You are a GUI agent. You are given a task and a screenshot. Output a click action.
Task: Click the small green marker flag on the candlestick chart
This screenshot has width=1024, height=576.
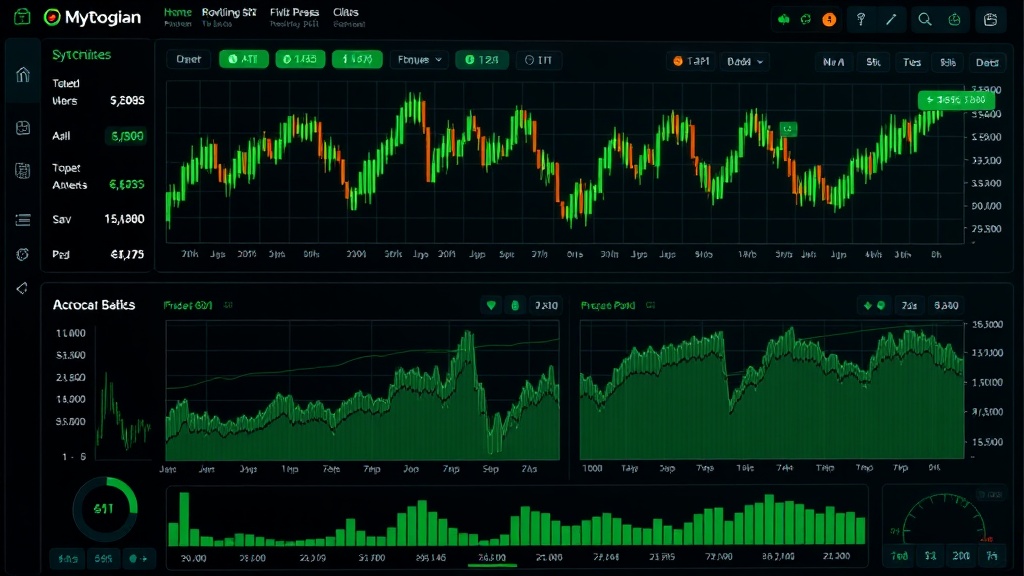(x=788, y=129)
